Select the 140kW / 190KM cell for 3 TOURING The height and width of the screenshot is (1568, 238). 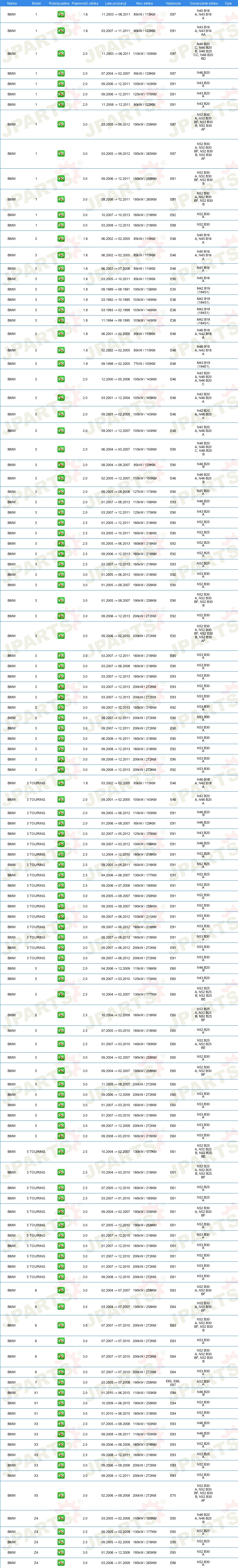[x=145, y=886]
